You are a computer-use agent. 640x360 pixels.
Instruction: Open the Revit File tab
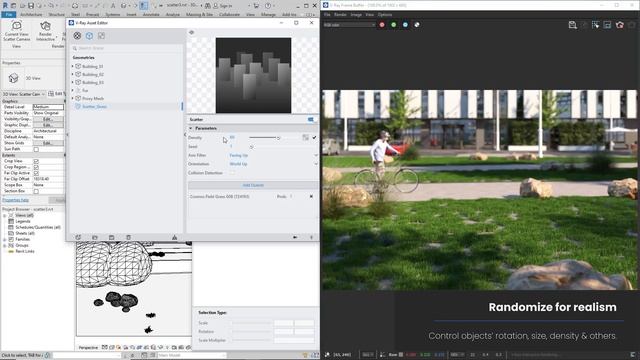9,14
